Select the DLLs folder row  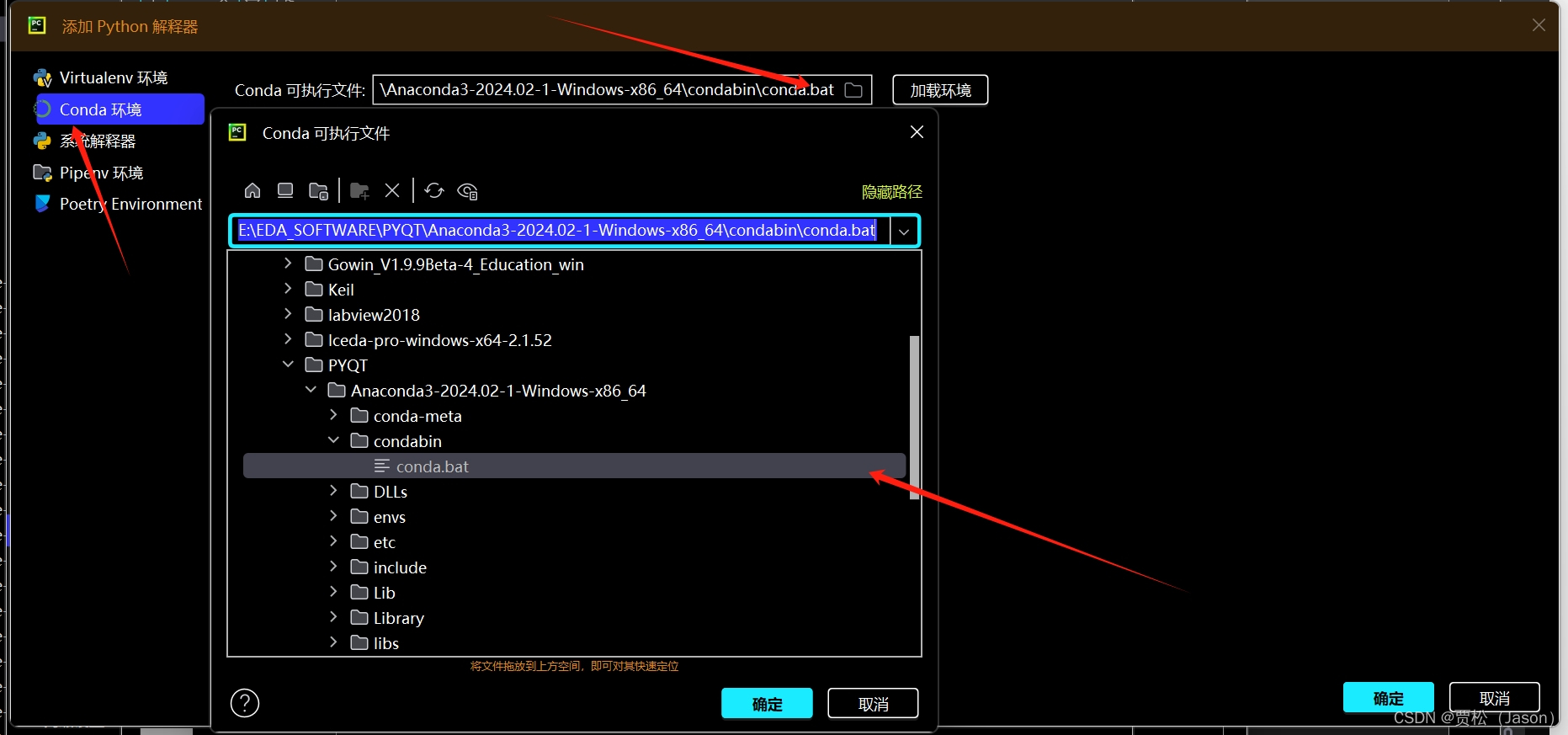[x=574, y=492]
